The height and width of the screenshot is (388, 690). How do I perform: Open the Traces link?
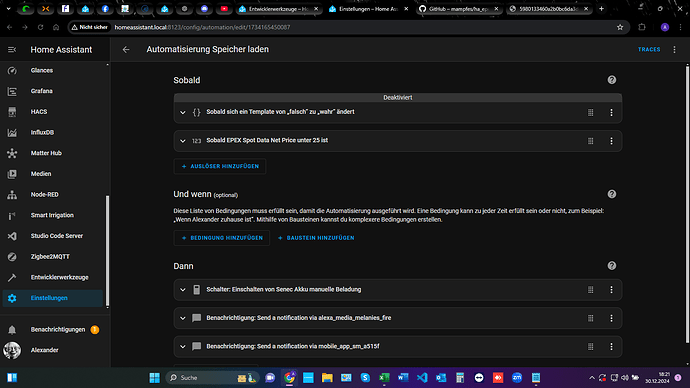coord(649,50)
